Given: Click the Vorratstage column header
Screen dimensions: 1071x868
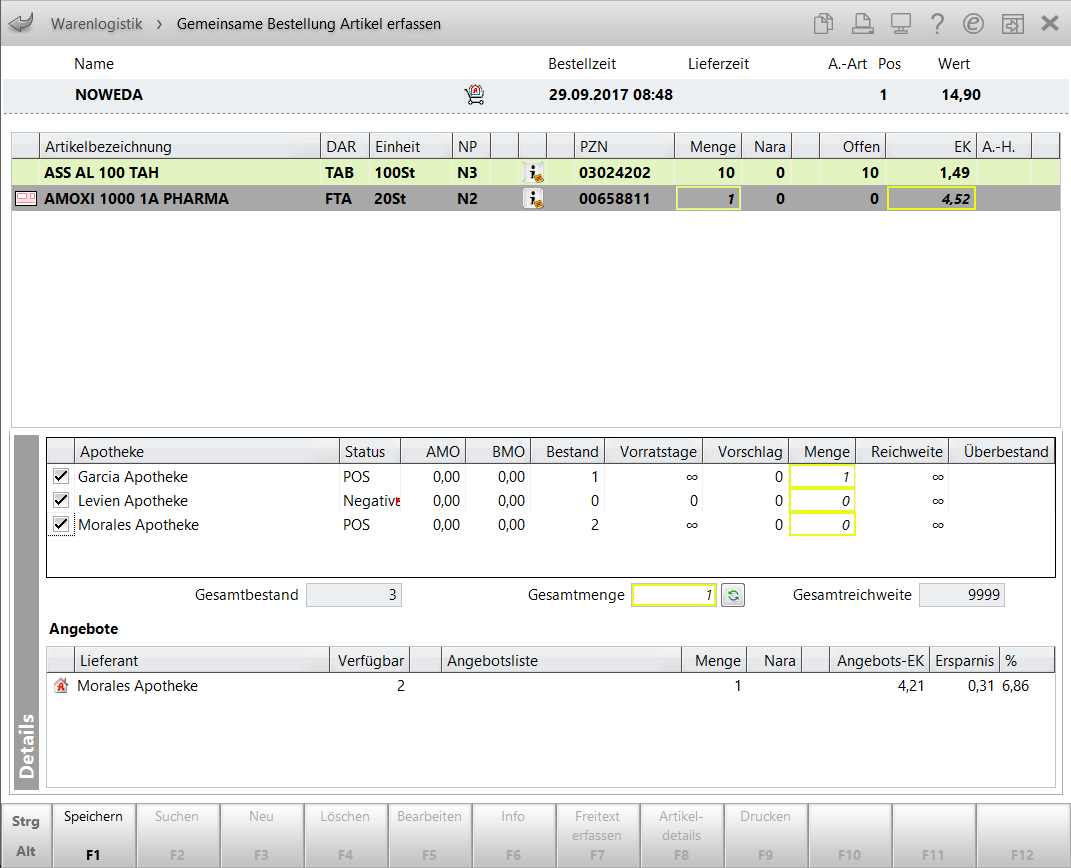Looking at the screenshot, I should point(654,451).
